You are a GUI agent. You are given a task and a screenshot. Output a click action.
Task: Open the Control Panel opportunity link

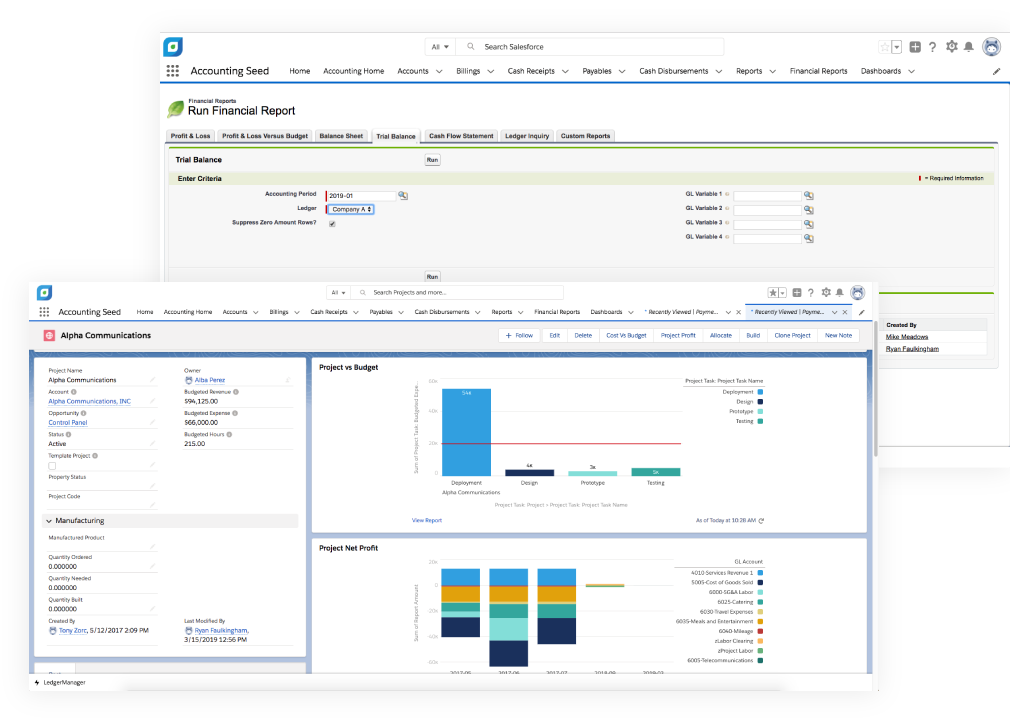(68, 423)
